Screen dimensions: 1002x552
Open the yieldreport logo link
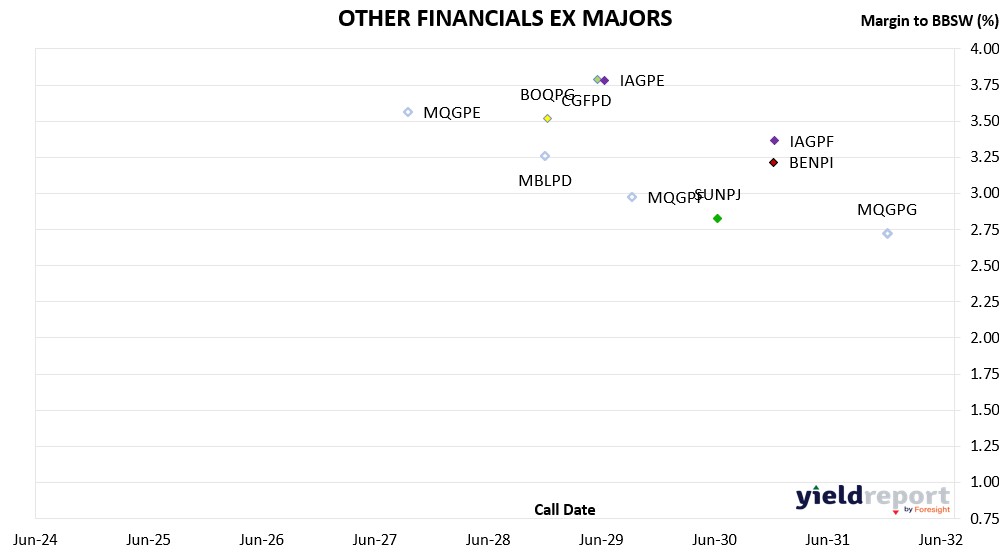pos(871,497)
